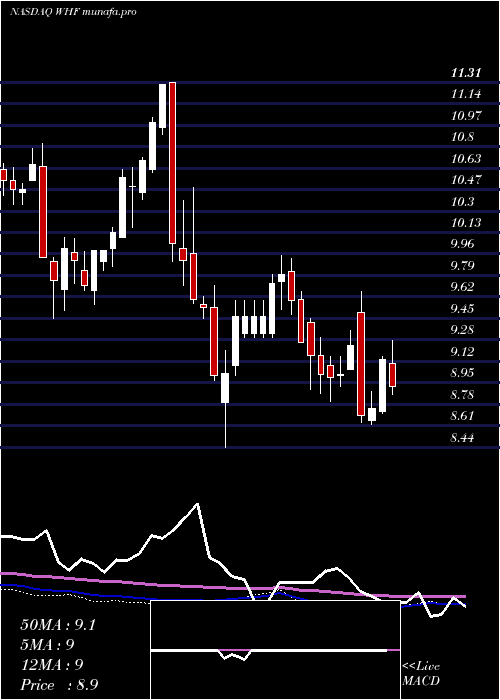Click the 12MA : 9 readout
This screenshot has height=700, width=500.
point(52,665)
